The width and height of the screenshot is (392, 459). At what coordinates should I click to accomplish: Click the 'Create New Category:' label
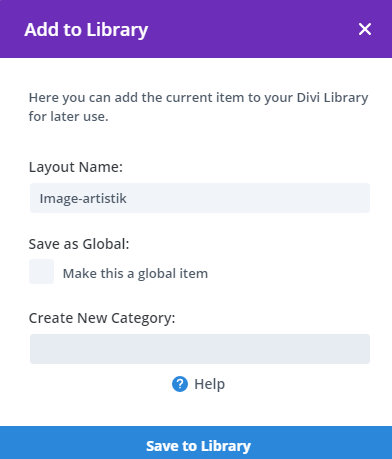click(x=102, y=318)
